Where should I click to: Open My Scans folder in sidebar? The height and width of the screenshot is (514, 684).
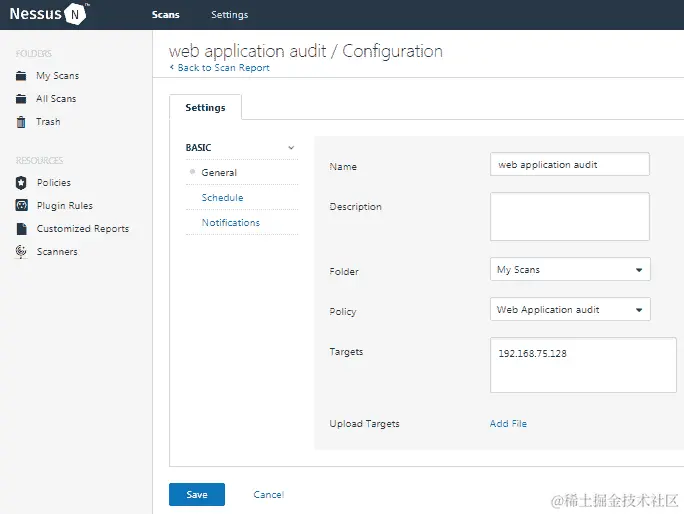pos(58,76)
